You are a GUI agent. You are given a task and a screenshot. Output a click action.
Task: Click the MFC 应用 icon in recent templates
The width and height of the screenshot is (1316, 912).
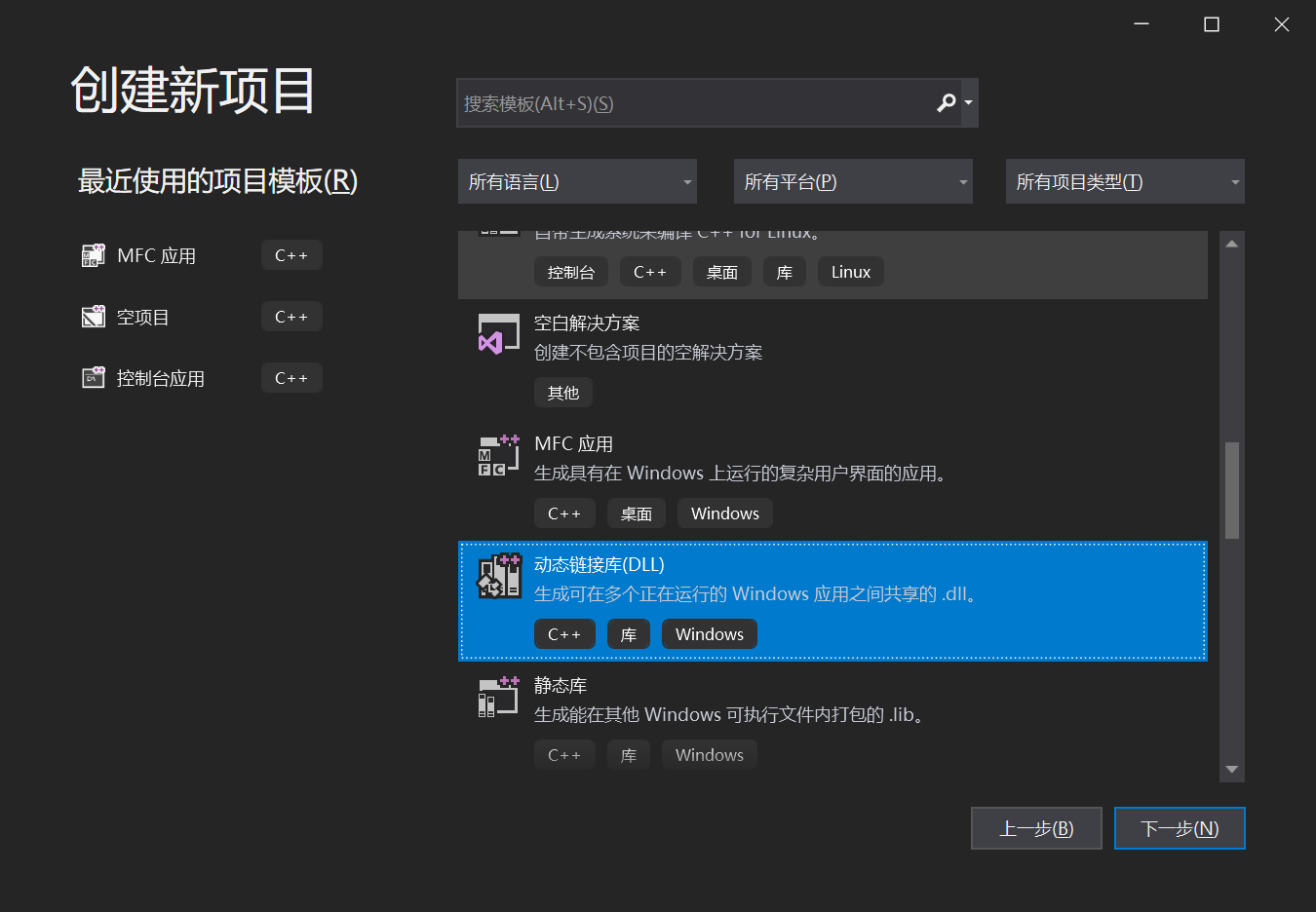pyautogui.click(x=94, y=255)
